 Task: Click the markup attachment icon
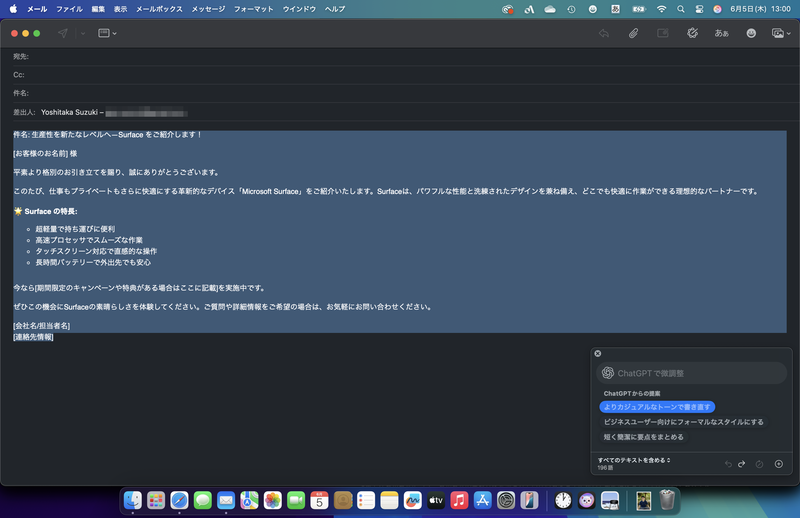coord(663,33)
